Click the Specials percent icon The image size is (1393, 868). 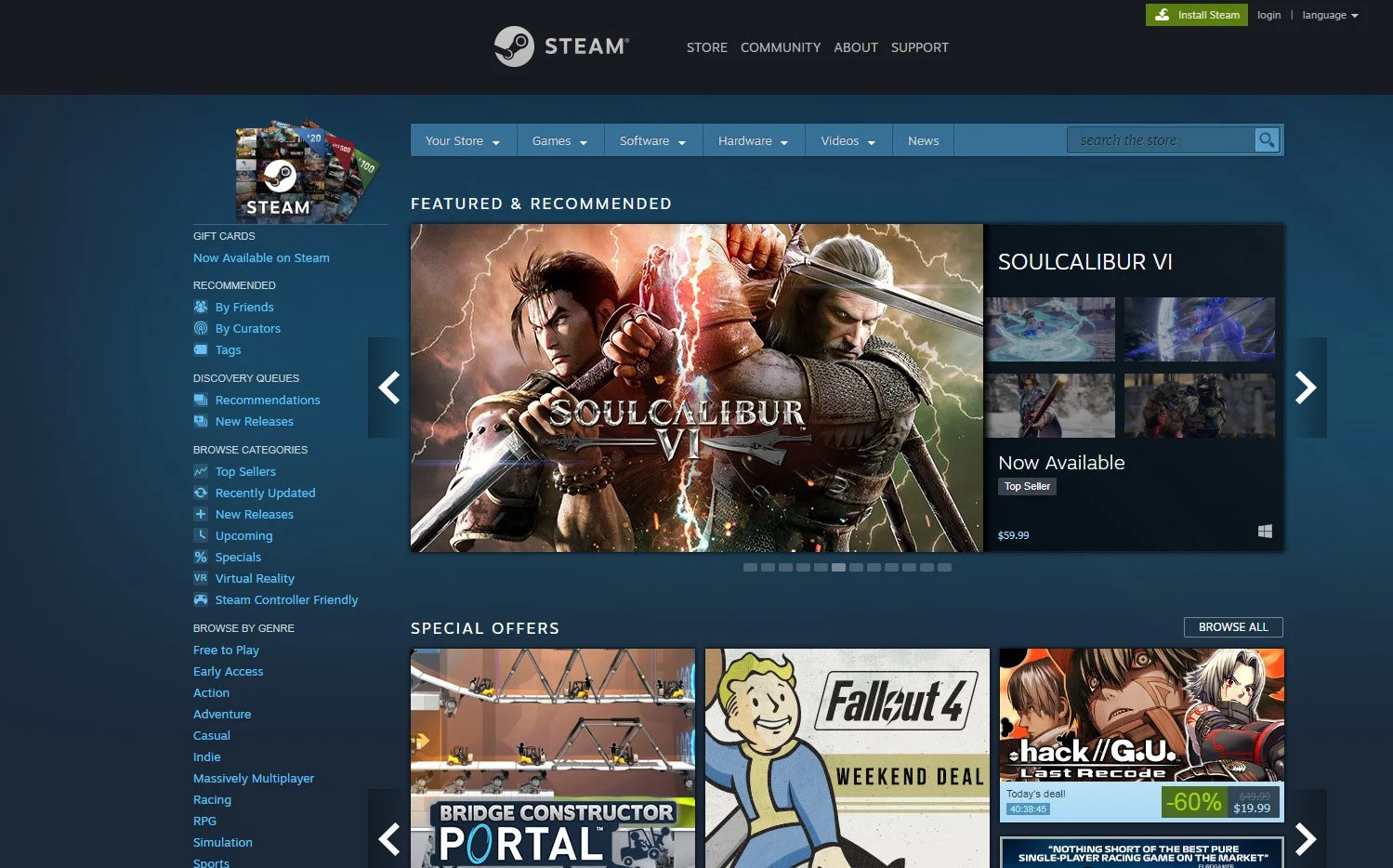(201, 557)
